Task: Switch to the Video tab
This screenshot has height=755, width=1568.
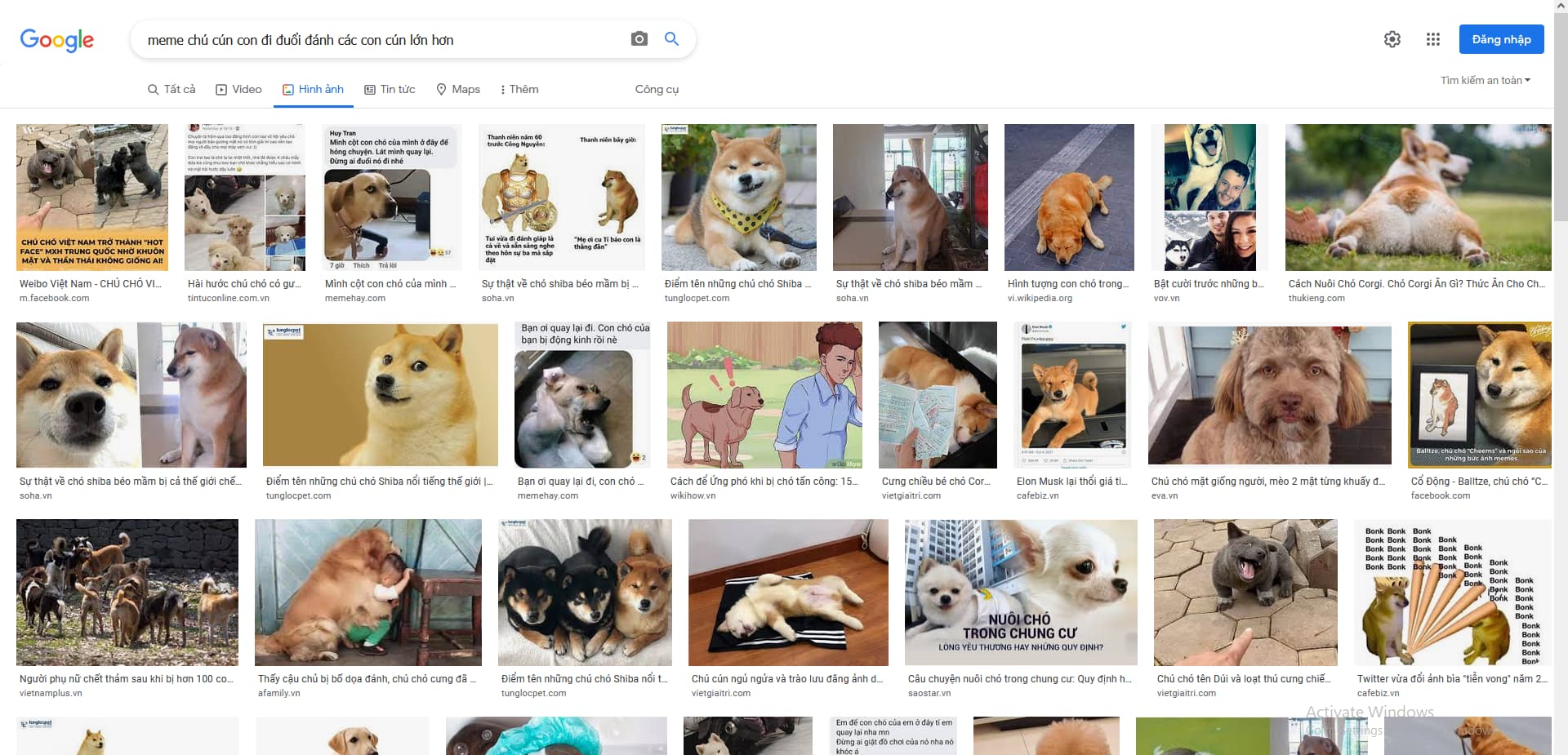Action: (x=238, y=89)
